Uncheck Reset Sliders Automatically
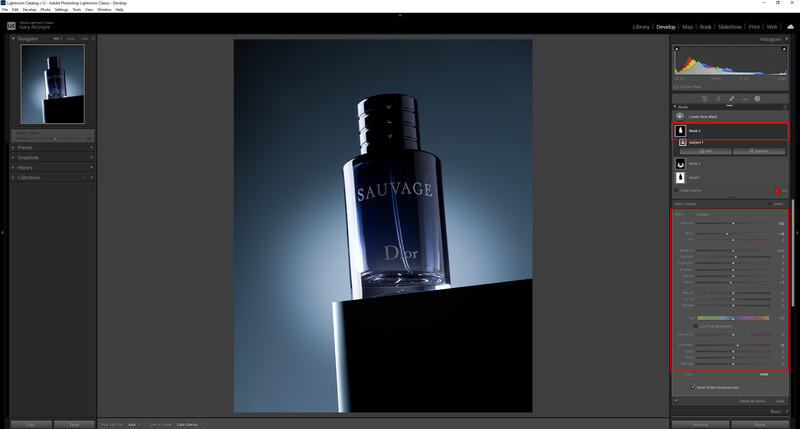 click(x=693, y=387)
